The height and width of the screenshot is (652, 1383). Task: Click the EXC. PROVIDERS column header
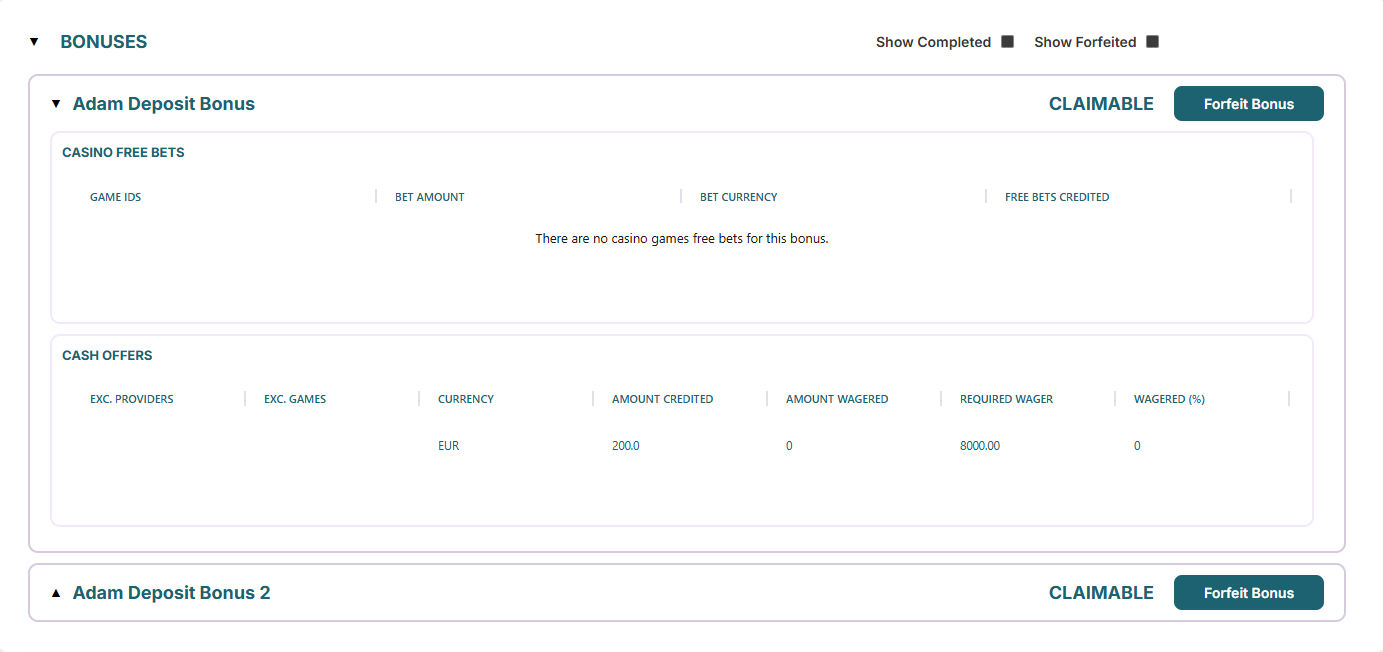click(x=131, y=399)
